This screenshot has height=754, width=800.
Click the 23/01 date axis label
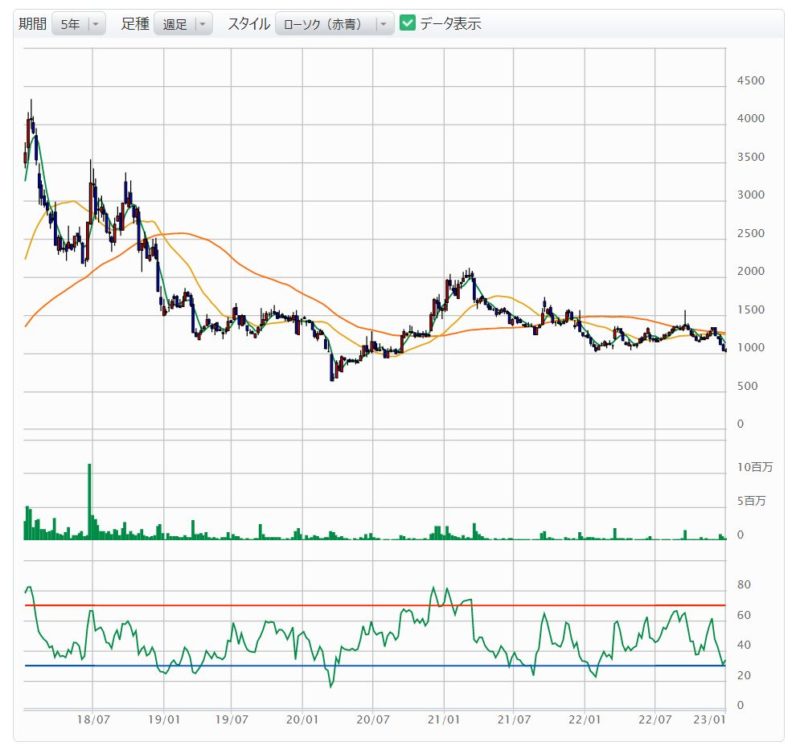[x=709, y=720]
